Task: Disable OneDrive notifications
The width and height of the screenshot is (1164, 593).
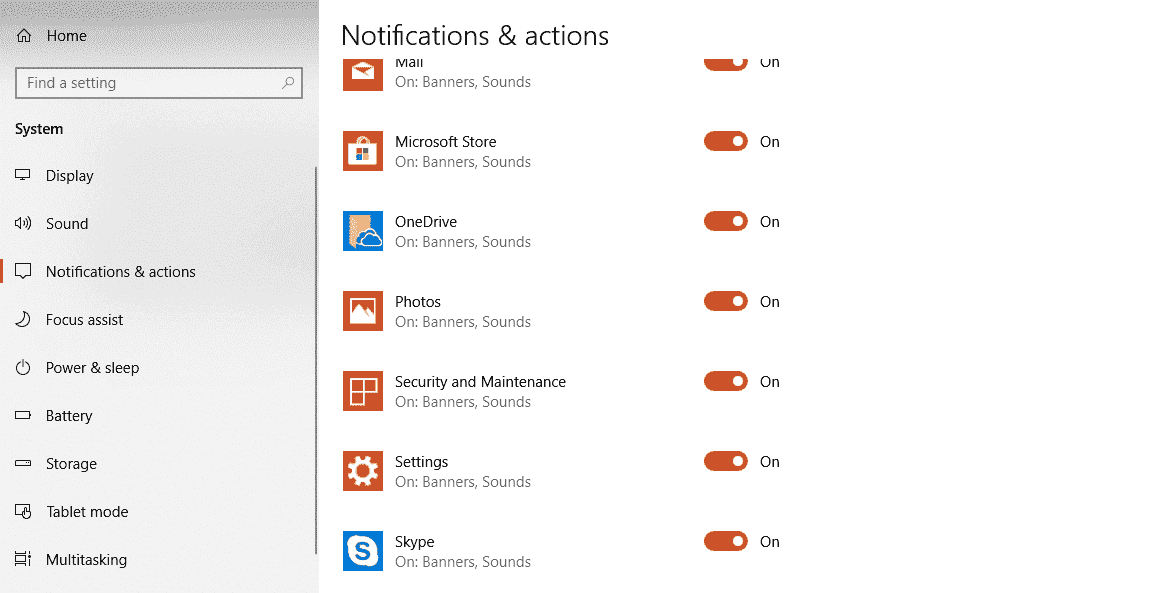Action: click(x=725, y=221)
